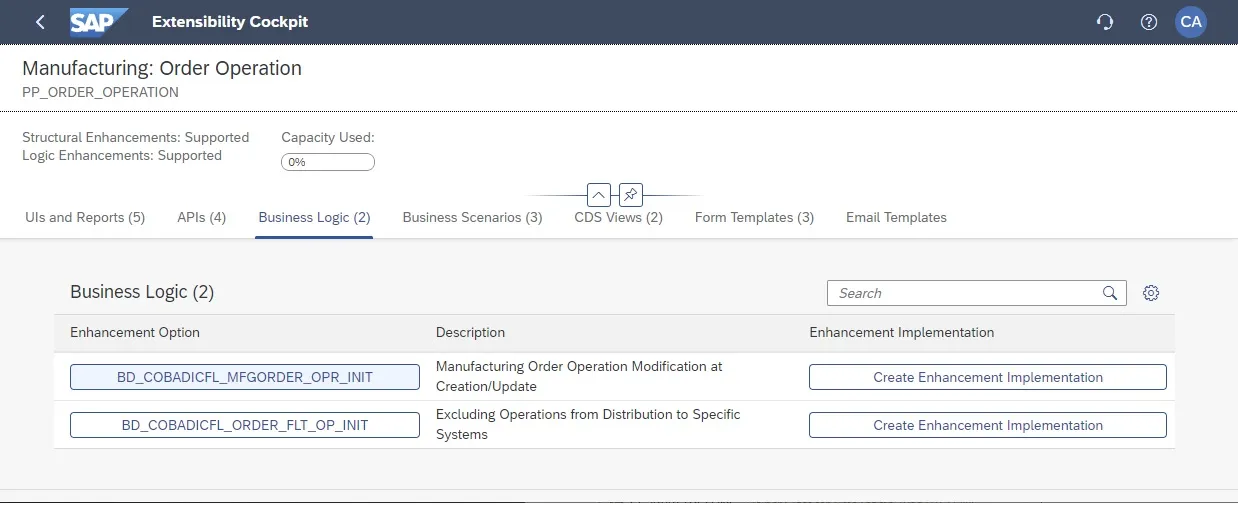Open the support headset icon
The image size is (1238, 505).
(x=1105, y=22)
